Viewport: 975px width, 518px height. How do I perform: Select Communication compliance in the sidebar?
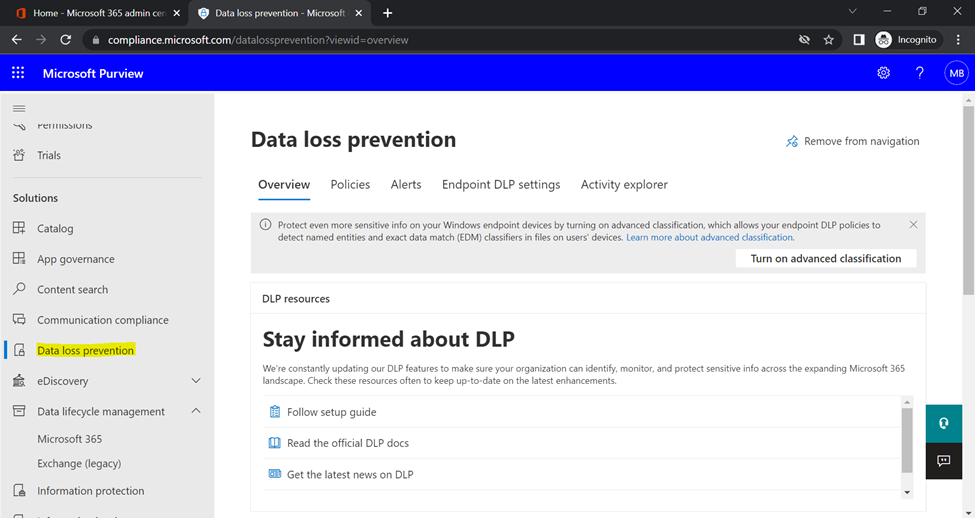103,320
